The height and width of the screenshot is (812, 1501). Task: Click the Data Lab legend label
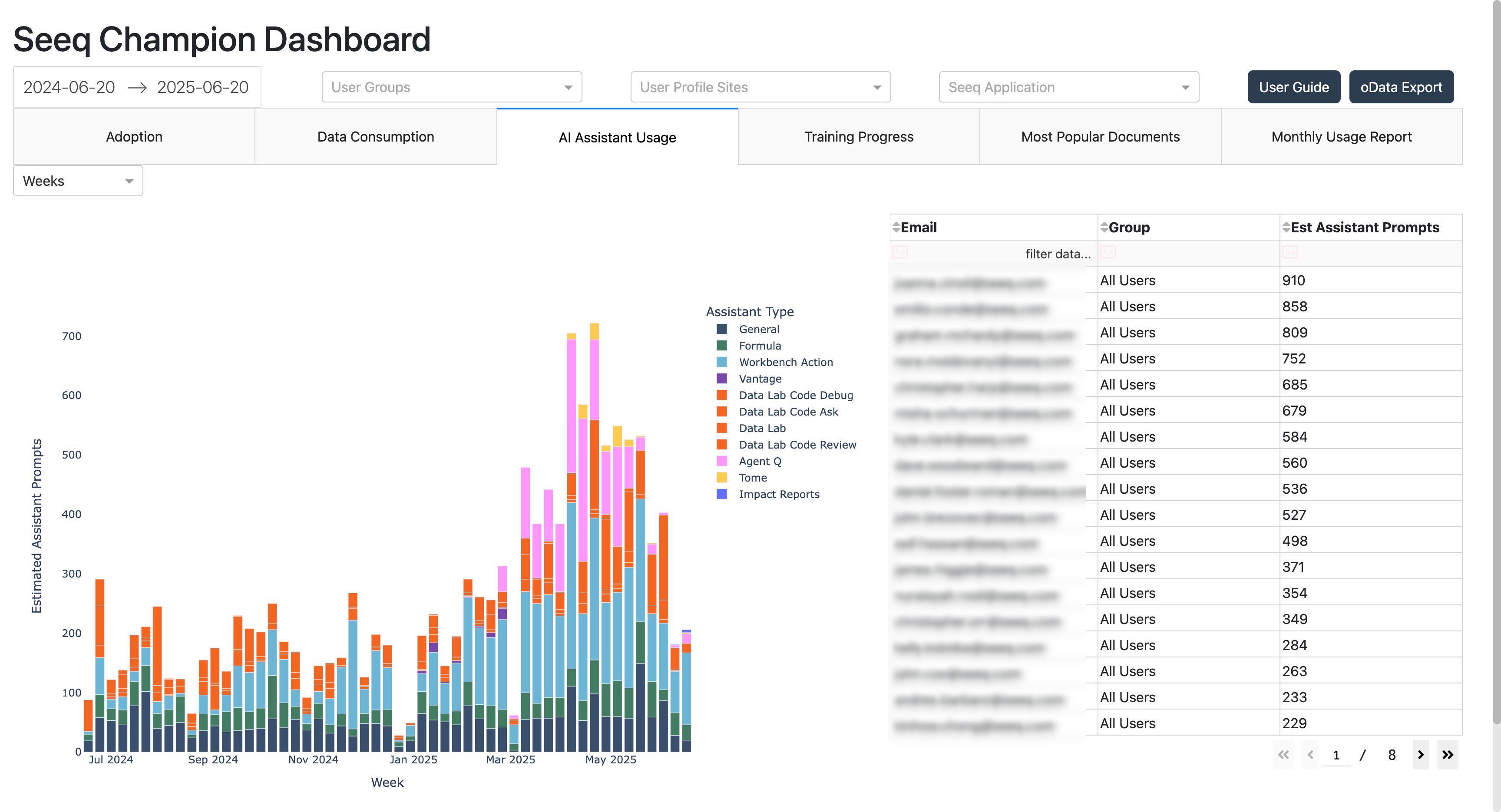tap(762, 428)
